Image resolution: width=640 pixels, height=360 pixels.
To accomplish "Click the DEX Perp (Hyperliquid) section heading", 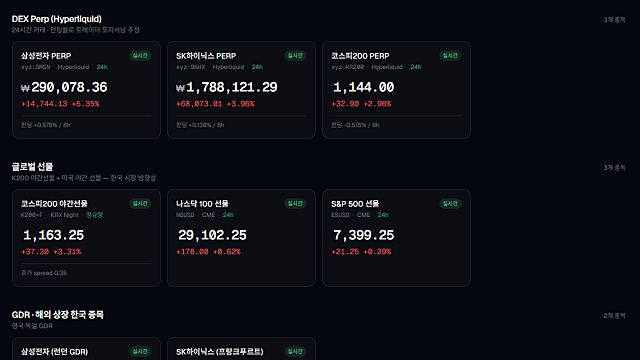I will click(x=56, y=19).
